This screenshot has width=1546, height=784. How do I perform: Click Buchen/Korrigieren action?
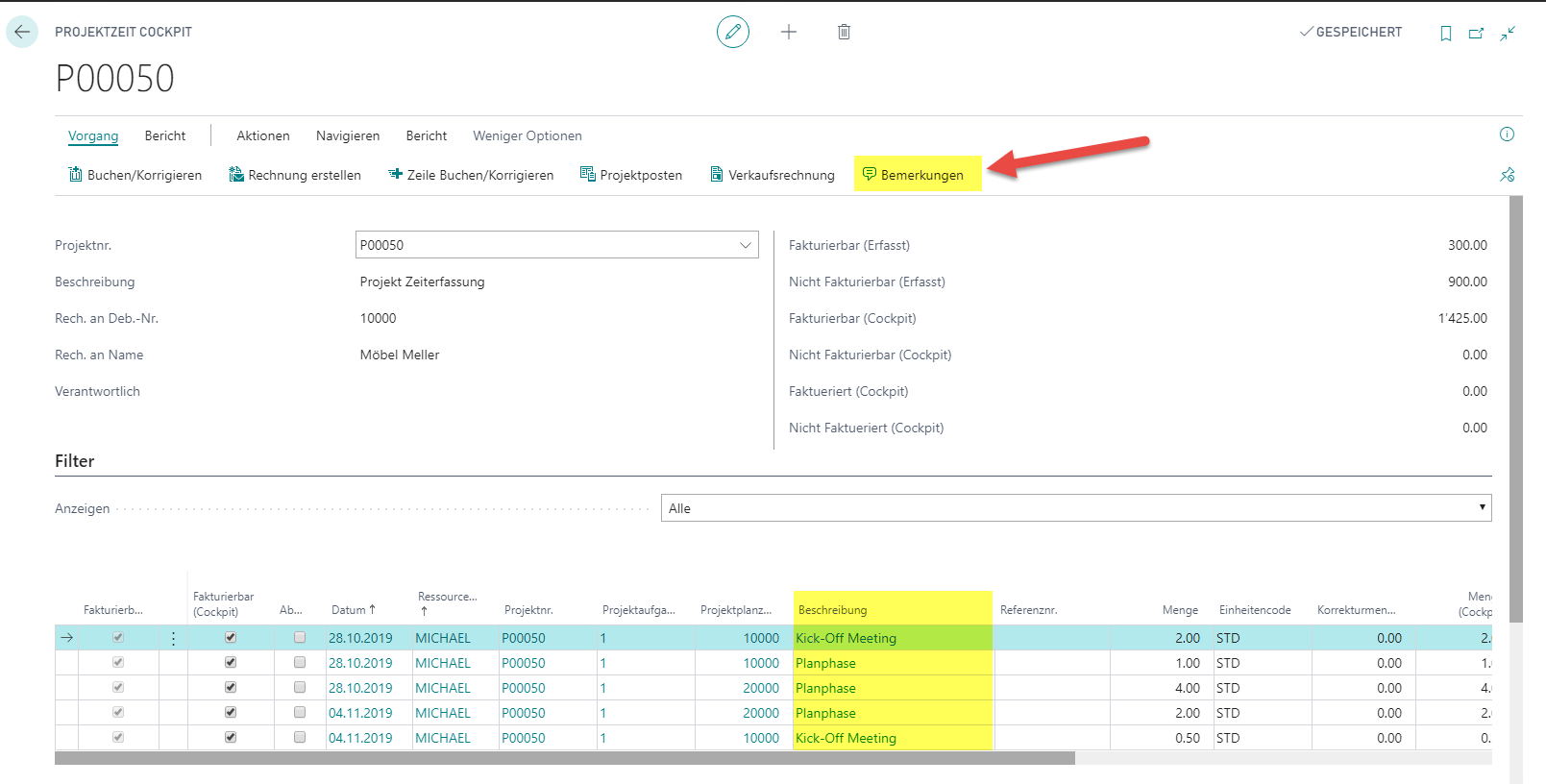click(135, 175)
